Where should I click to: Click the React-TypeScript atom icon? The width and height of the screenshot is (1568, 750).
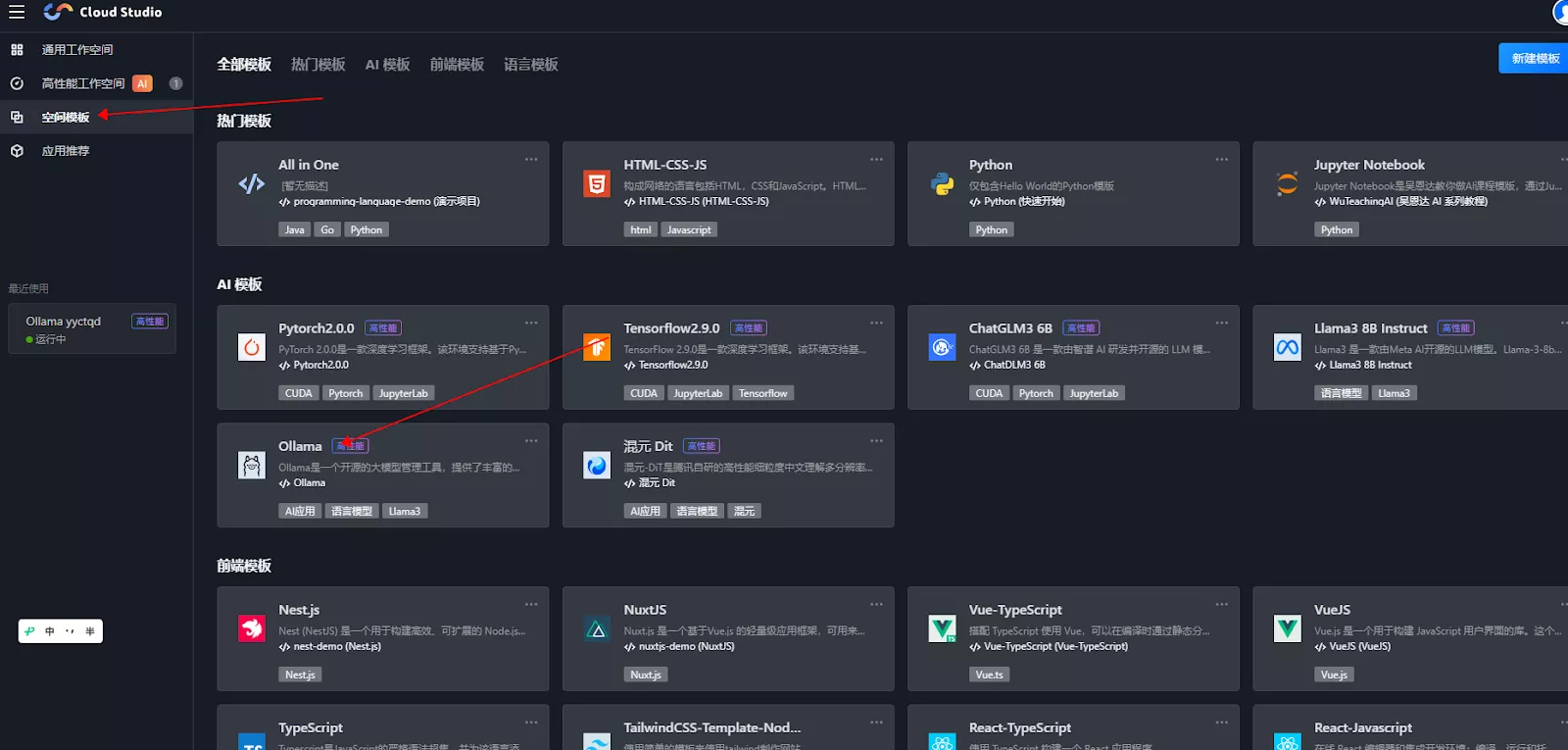click(x=942, y=742)
